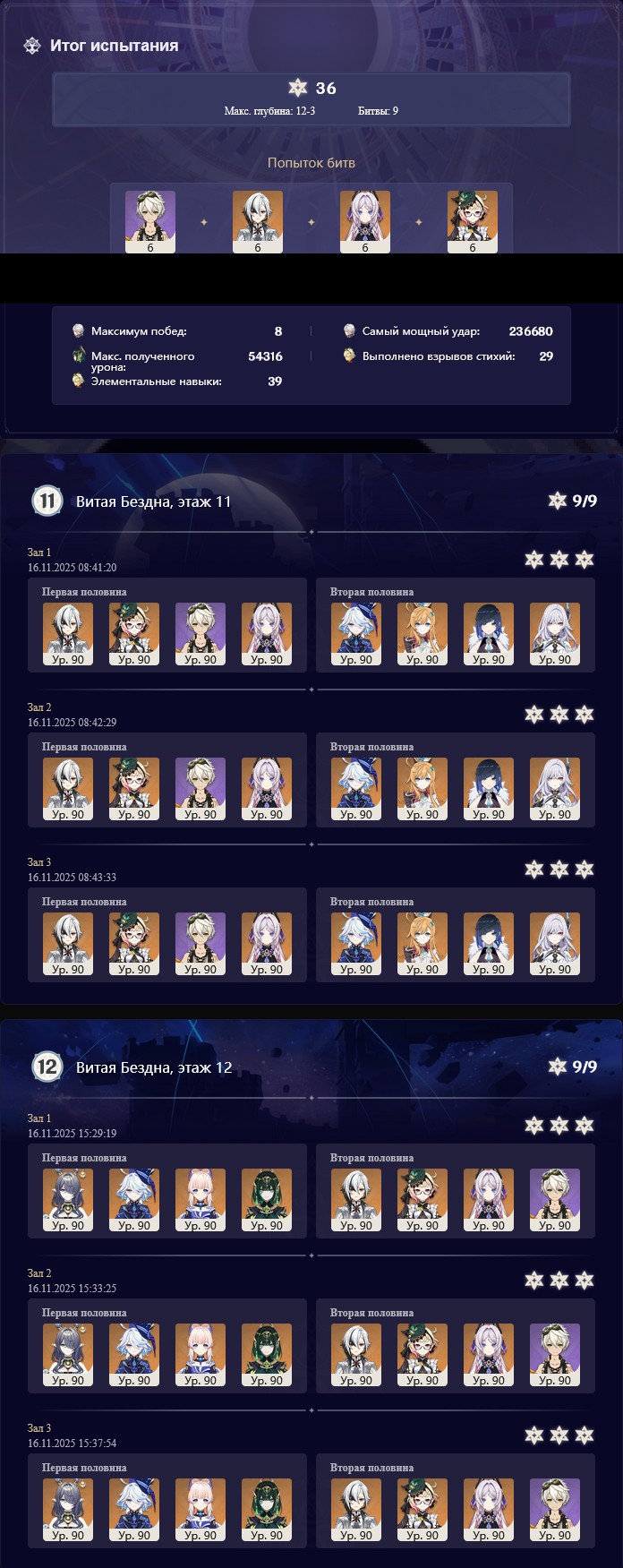Screen dimensions: 623x1568
Task: Click the emblem icon beside Итог испытания
Action: pos(32,46)
